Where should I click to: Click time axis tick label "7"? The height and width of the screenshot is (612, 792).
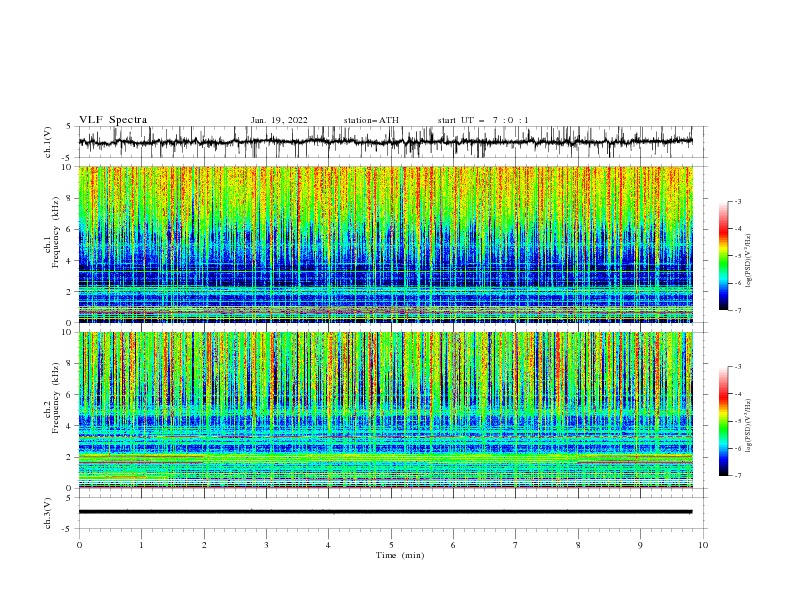[516, 545]
